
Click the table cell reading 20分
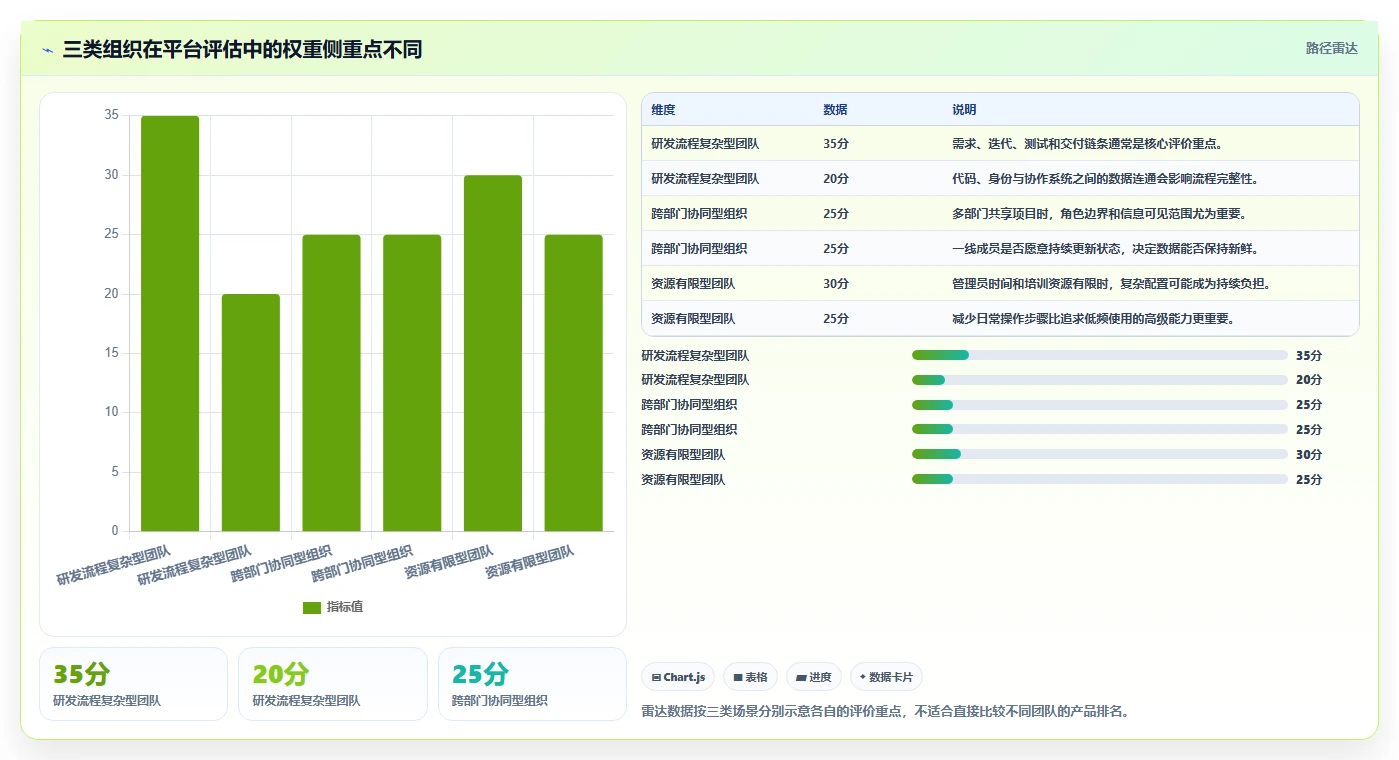(836, 179)
